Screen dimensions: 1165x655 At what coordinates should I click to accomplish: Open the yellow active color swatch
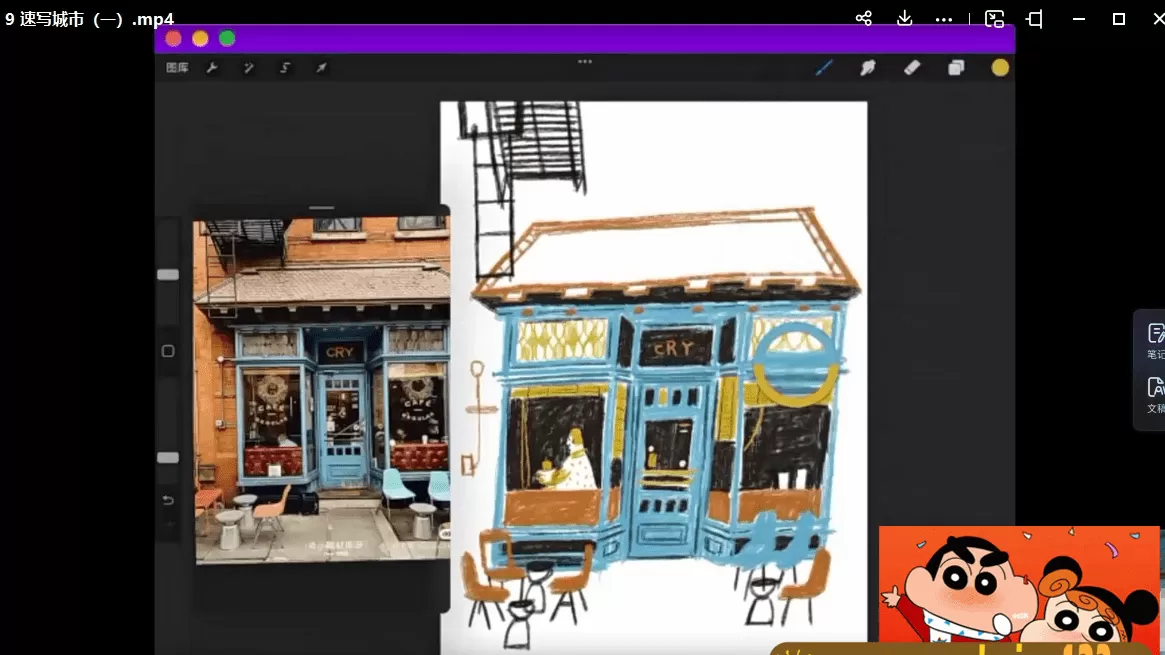click(1000, 68)
